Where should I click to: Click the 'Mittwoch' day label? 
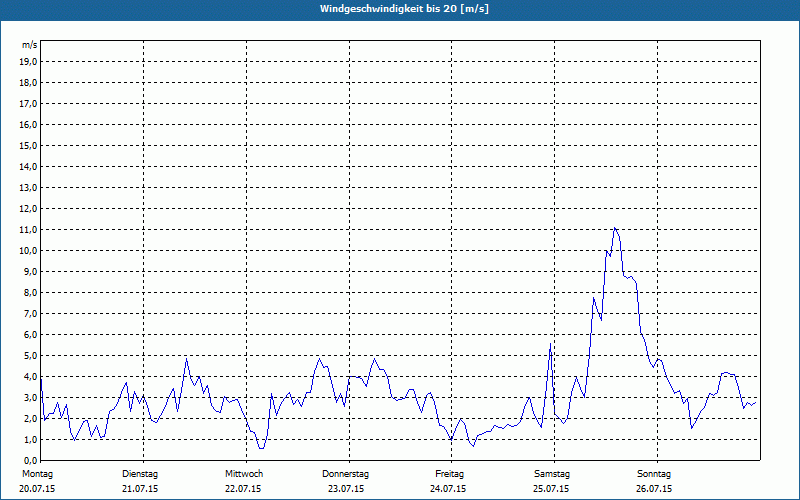click(x=244, y=474)
